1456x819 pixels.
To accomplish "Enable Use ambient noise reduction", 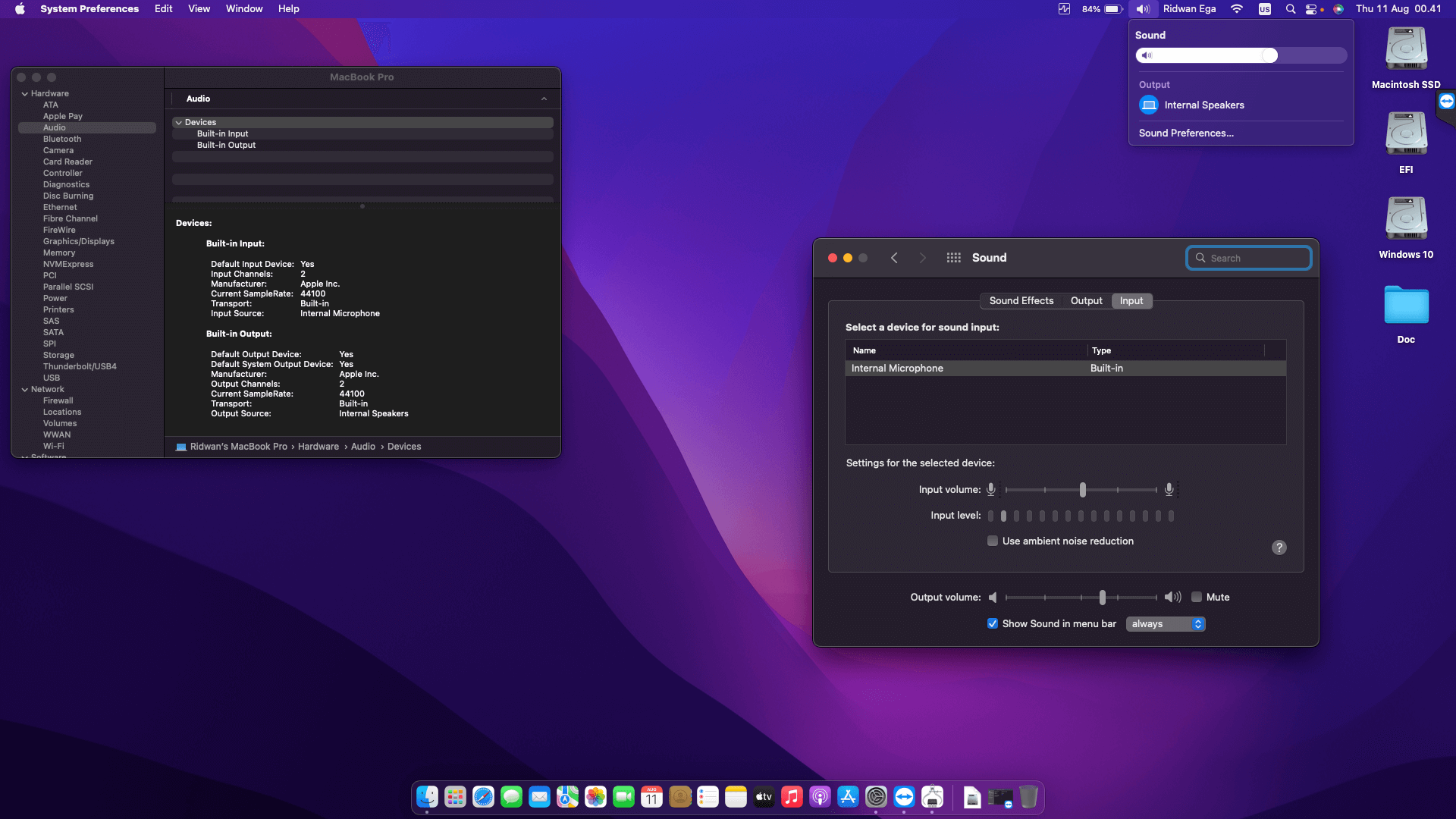I will point(993,541).
